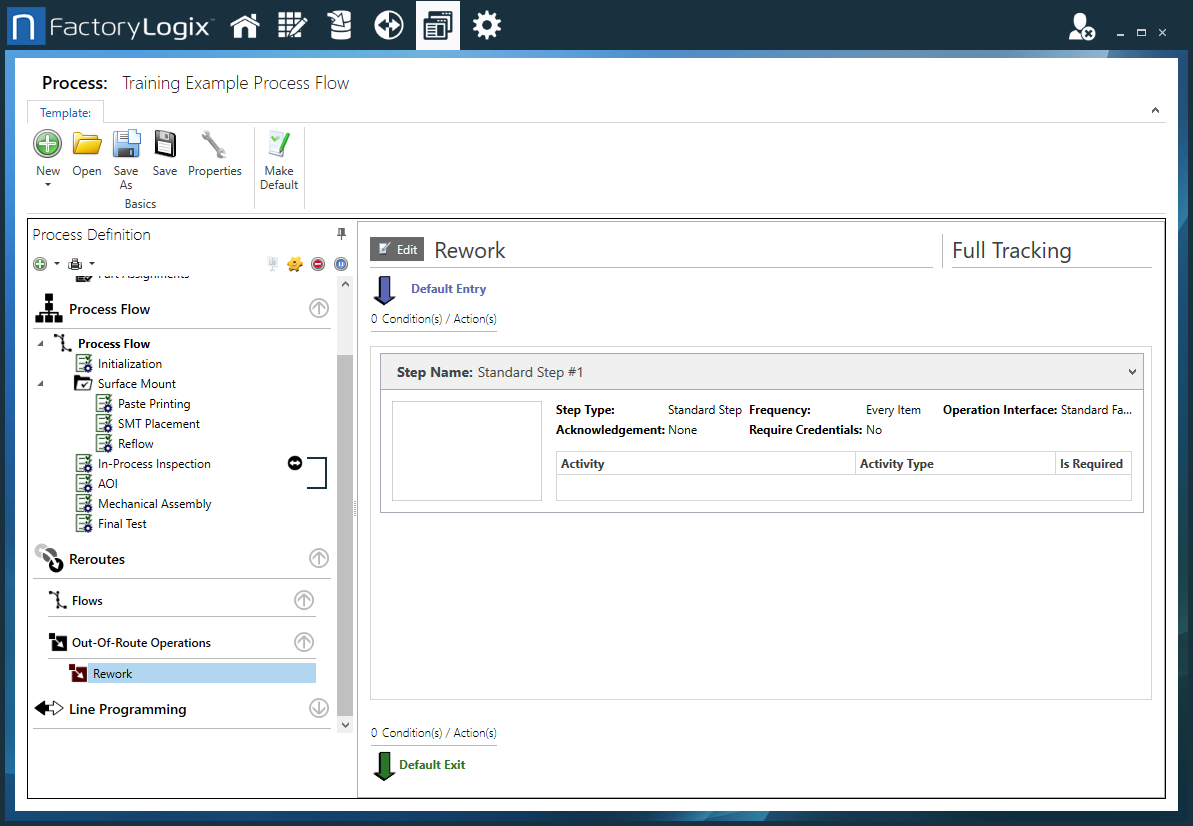Click the red remove icon in Process Definition
The image size is (1193, 826).
(318, 264)
